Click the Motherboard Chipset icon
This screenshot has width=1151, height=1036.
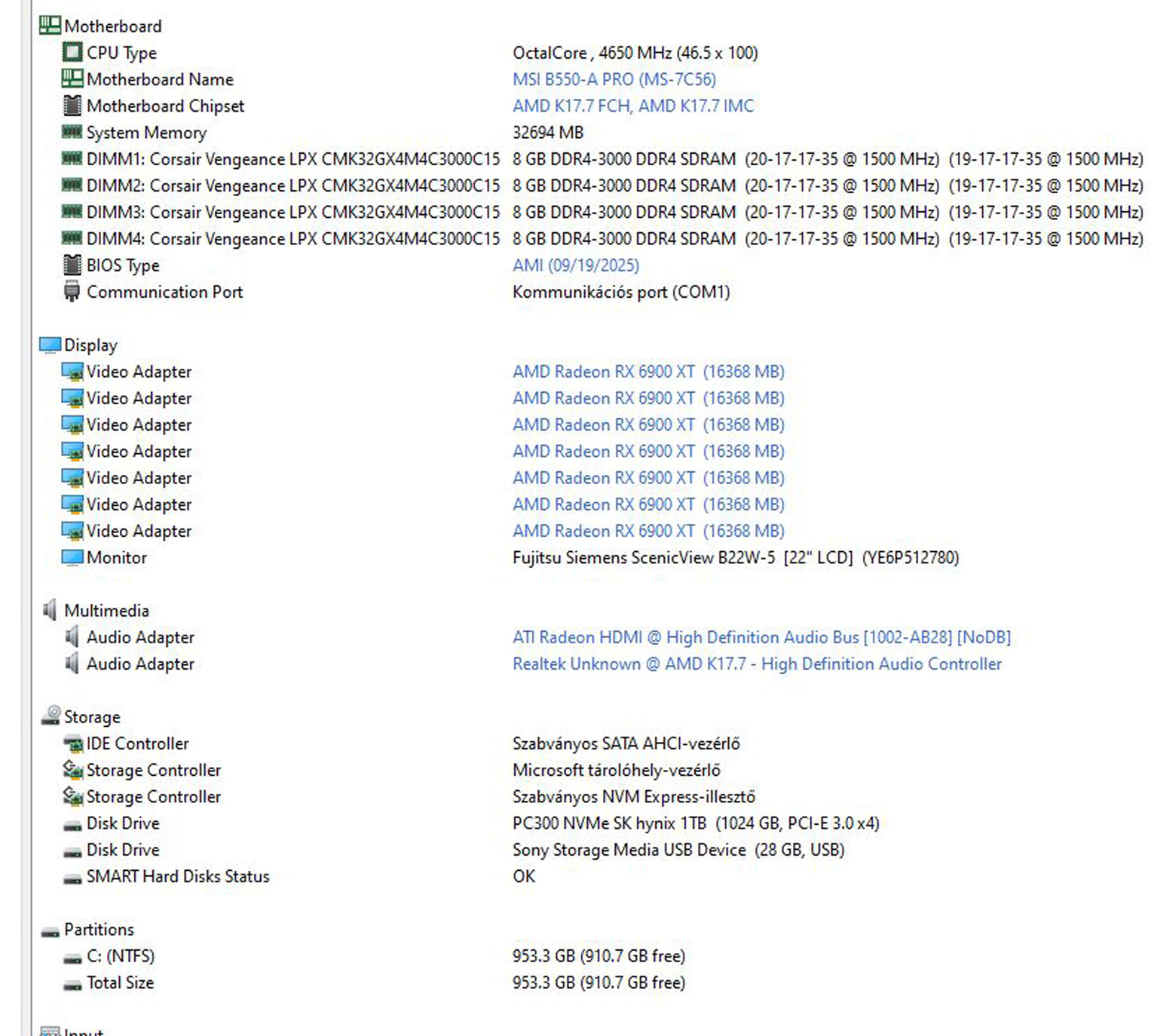(72, 106)
